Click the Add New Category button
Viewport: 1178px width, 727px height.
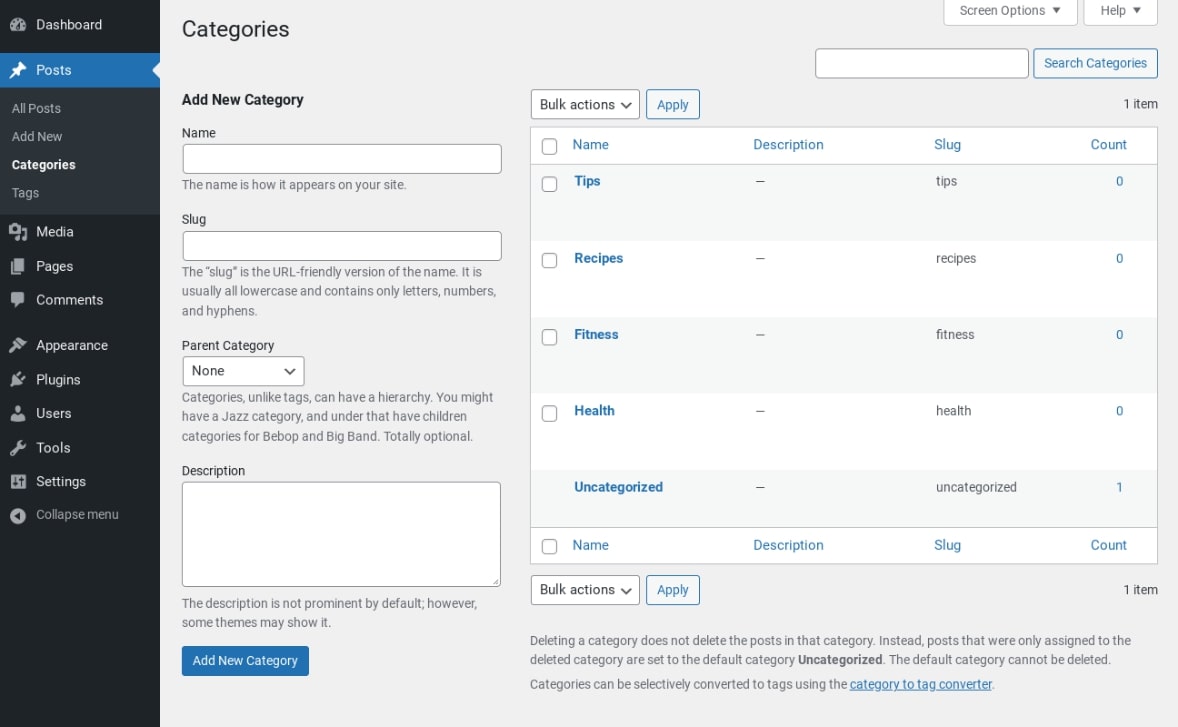point(244,661)
